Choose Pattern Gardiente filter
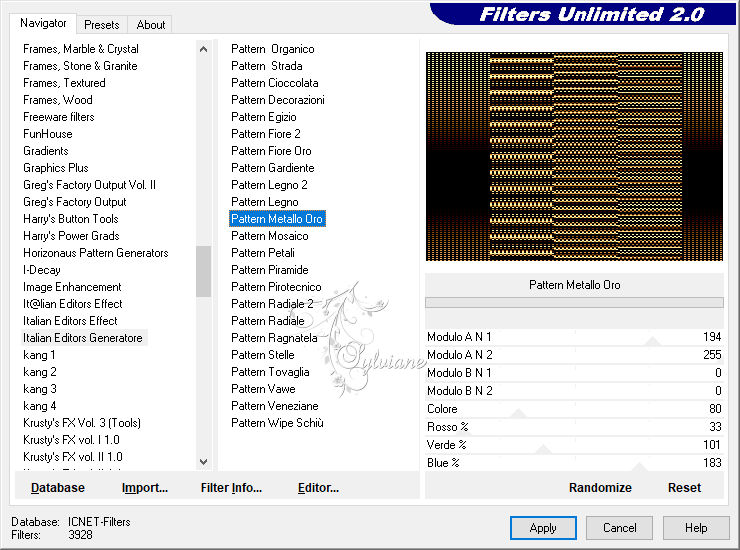Screen dimensions: 740x550 tap(272, 168)
